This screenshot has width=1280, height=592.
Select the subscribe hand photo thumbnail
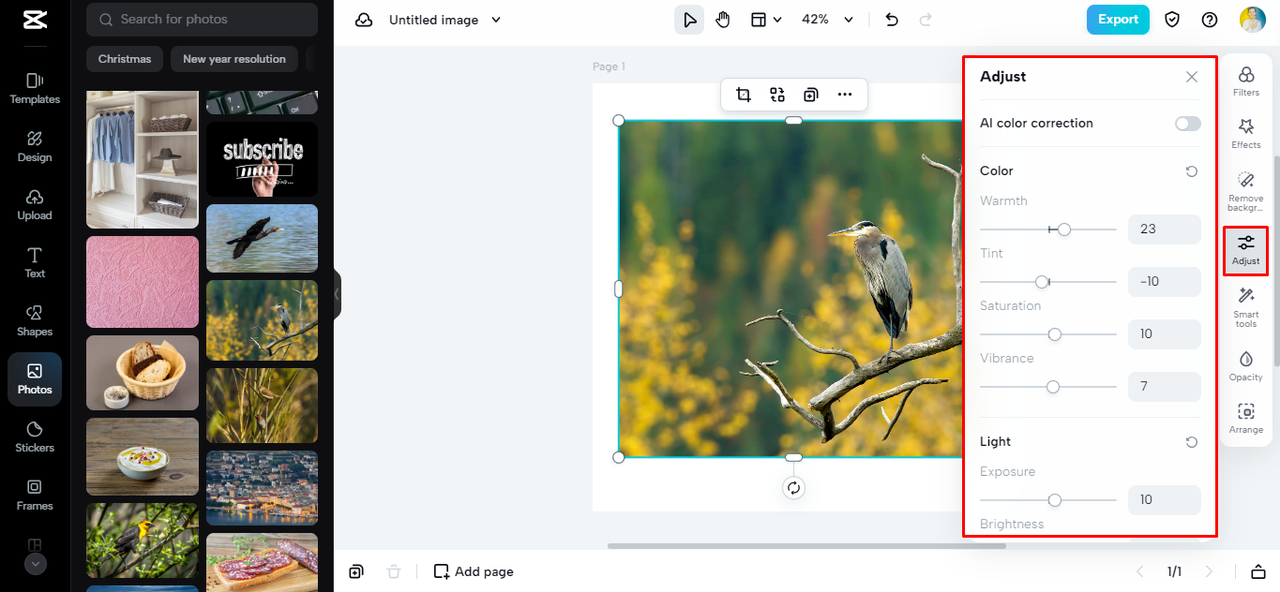[262, 159]
